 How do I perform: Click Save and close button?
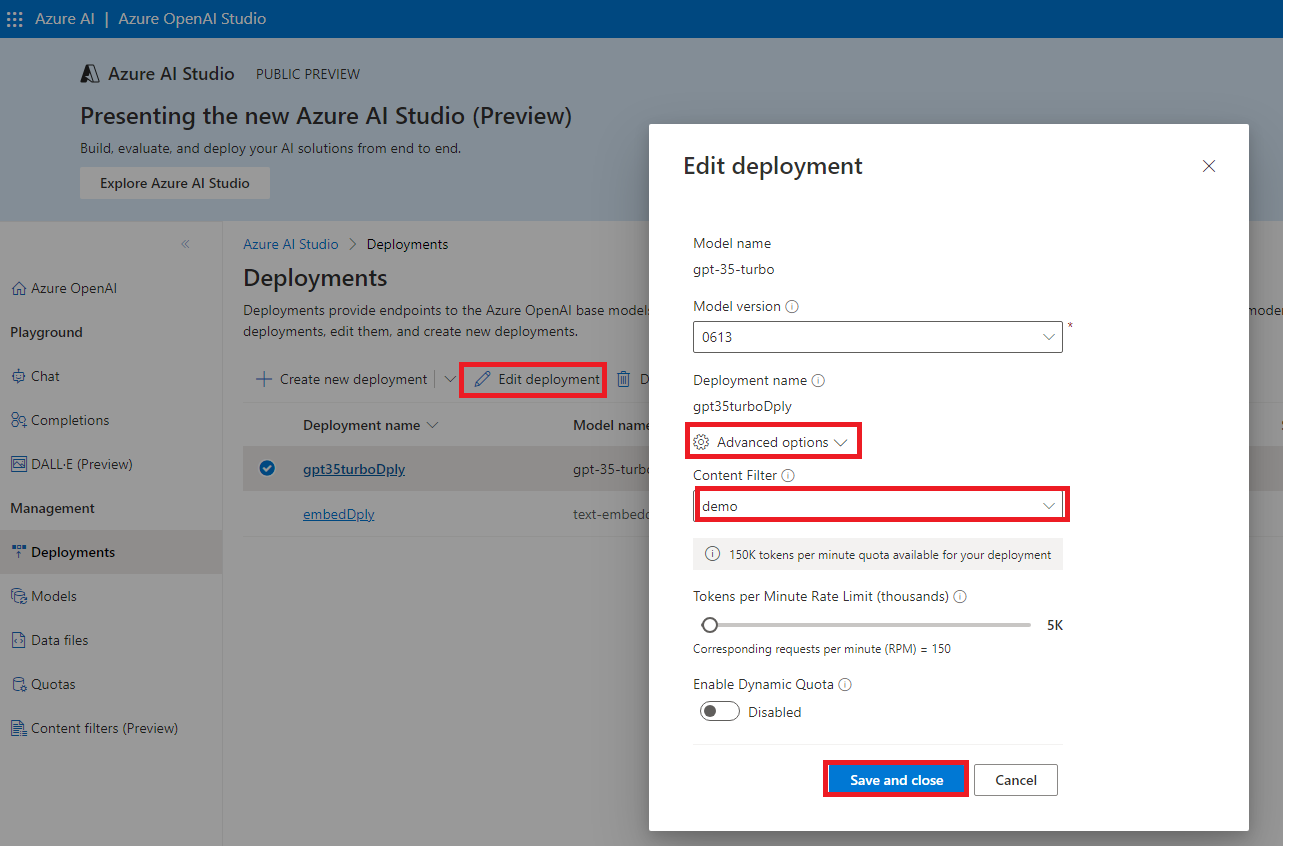[896, 780]
